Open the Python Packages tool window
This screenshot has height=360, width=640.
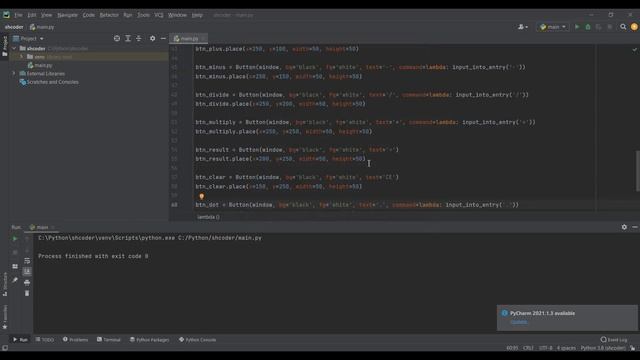point(149,340)
